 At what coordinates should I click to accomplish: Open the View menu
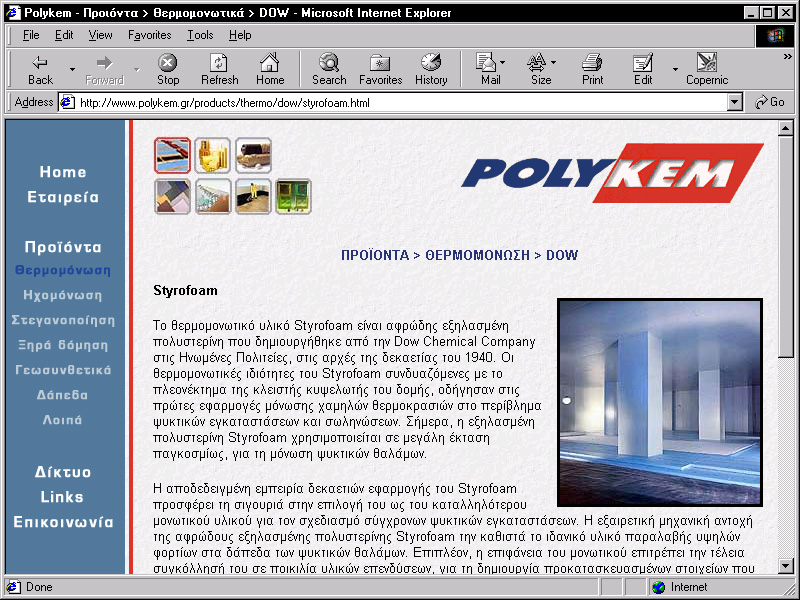click(100, 35)
